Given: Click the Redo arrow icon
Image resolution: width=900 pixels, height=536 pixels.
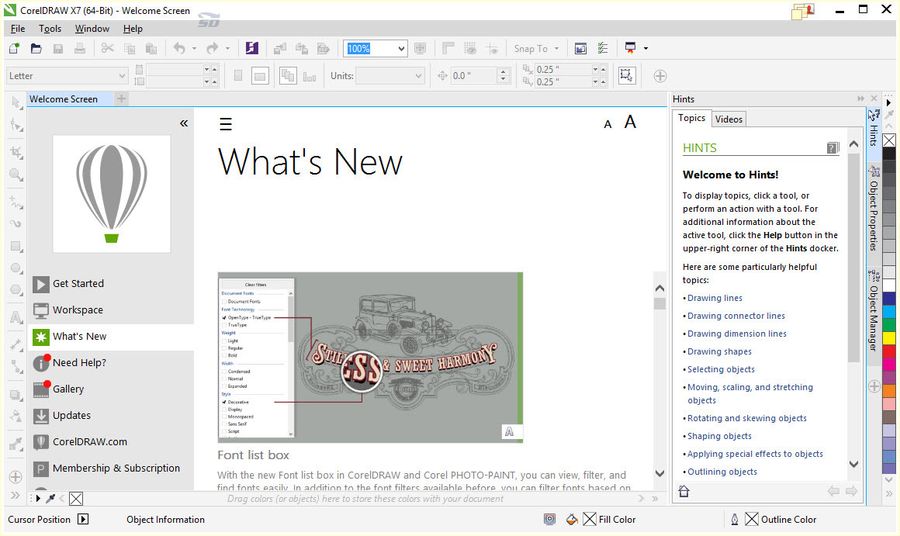Looking at the screenshot, I should pos(212,49).
